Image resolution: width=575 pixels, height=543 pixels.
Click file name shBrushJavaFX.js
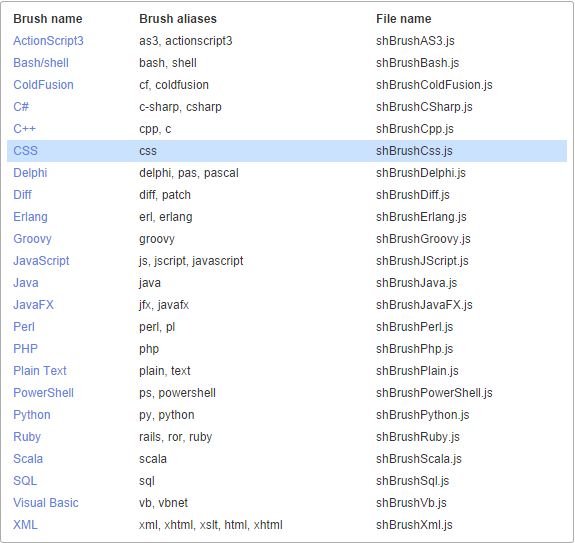click(x=424, y=305)
